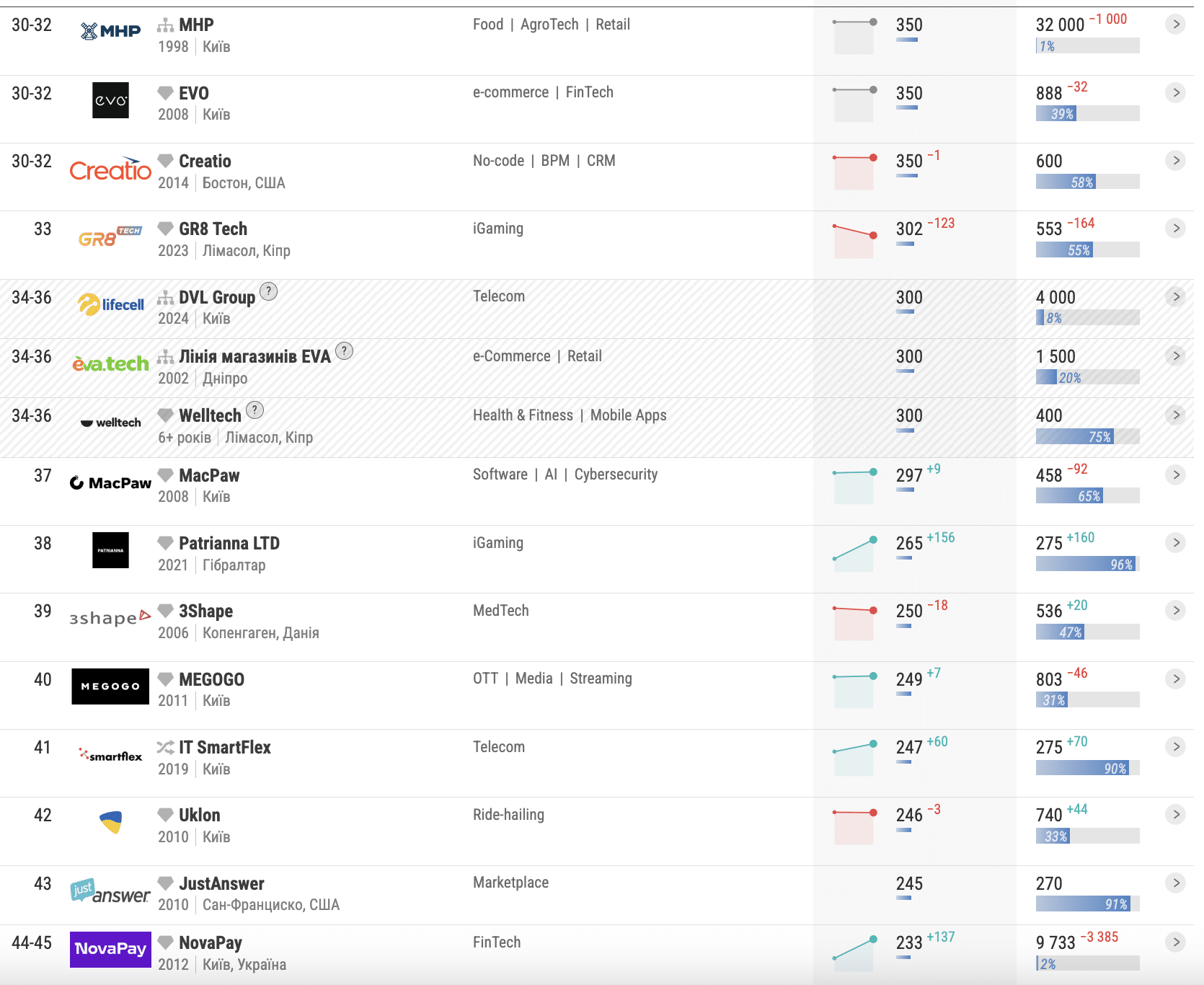Click the Patrianna LTD rising trend chart
This screenshot has height=985, width=1204.
[x=854, y=554]
